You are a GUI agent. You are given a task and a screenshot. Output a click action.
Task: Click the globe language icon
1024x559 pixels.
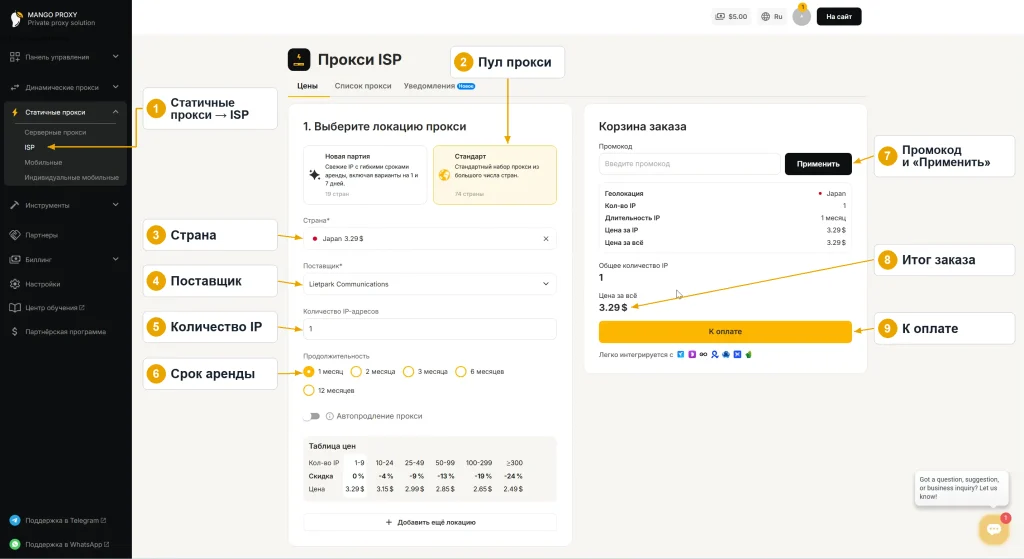click(x=765, y=16)
